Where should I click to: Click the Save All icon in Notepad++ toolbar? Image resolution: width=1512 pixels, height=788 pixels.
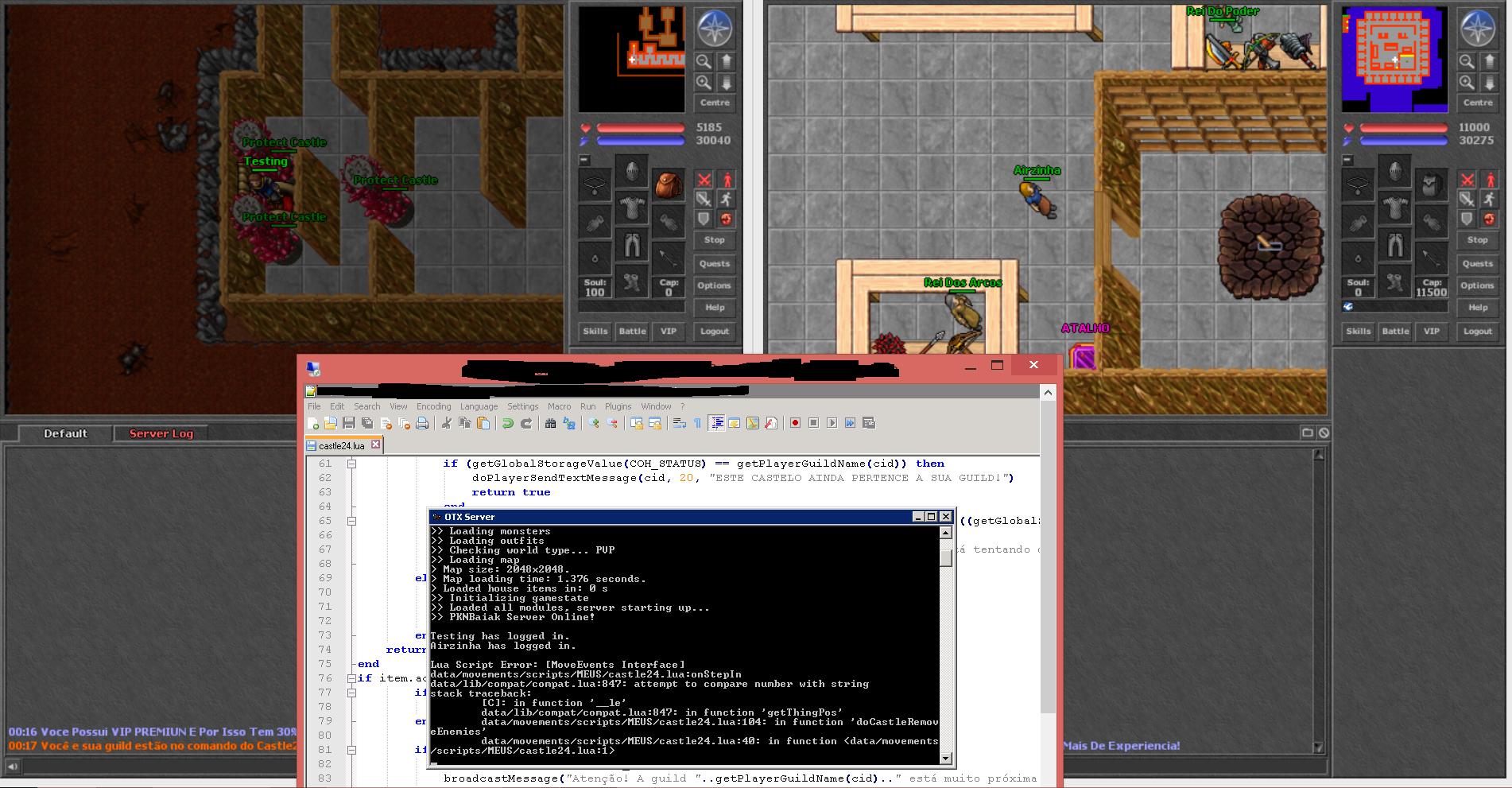(367, 423)
